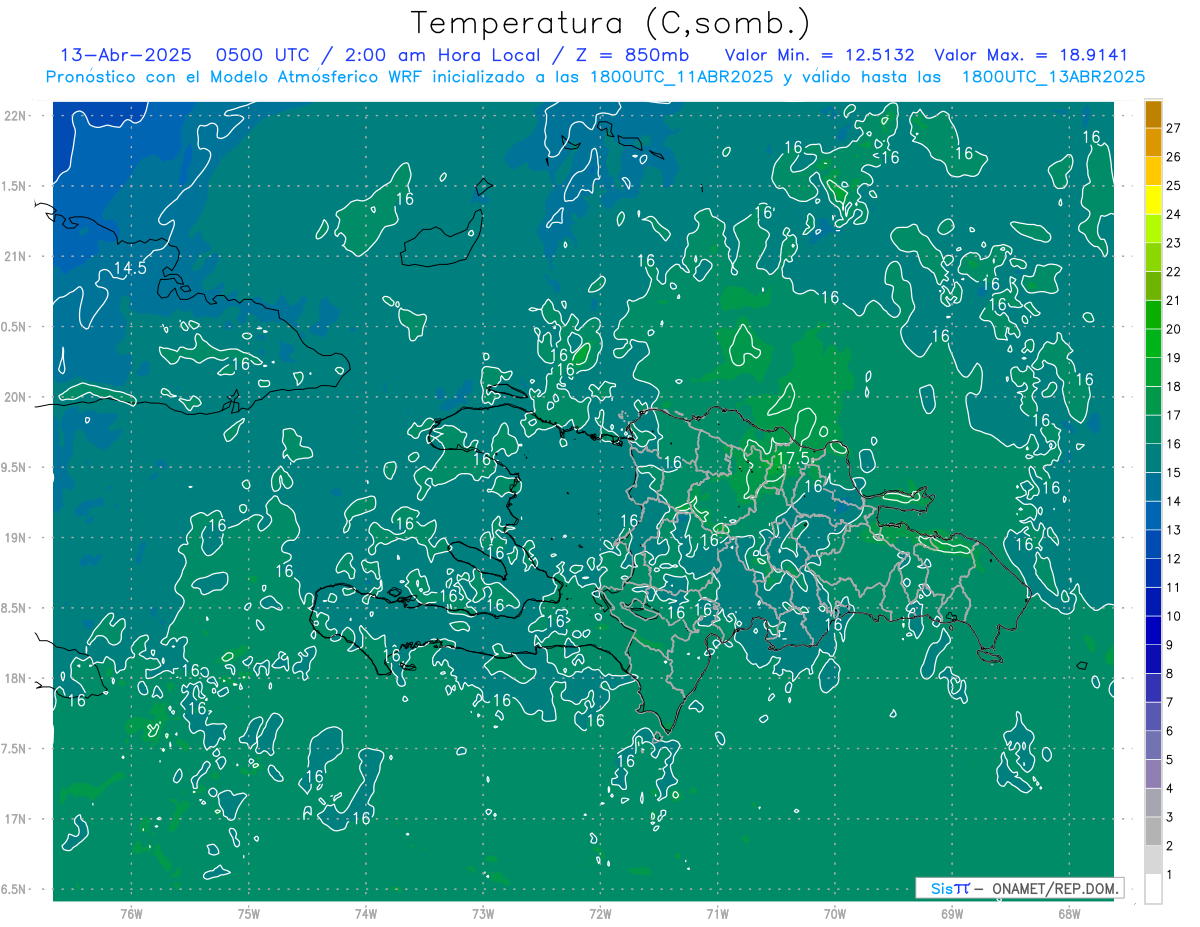Click the colorbar scale label "10"
This screenshot has width=1200, height=927.
click(1174, 616)
